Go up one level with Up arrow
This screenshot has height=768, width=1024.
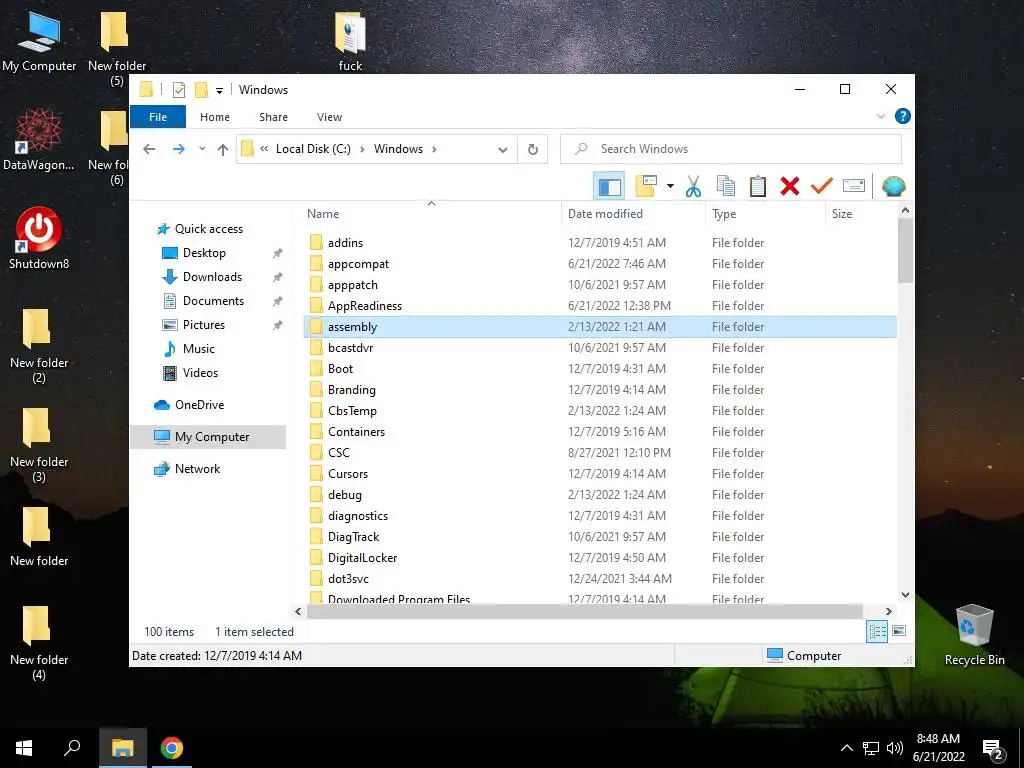223,150
